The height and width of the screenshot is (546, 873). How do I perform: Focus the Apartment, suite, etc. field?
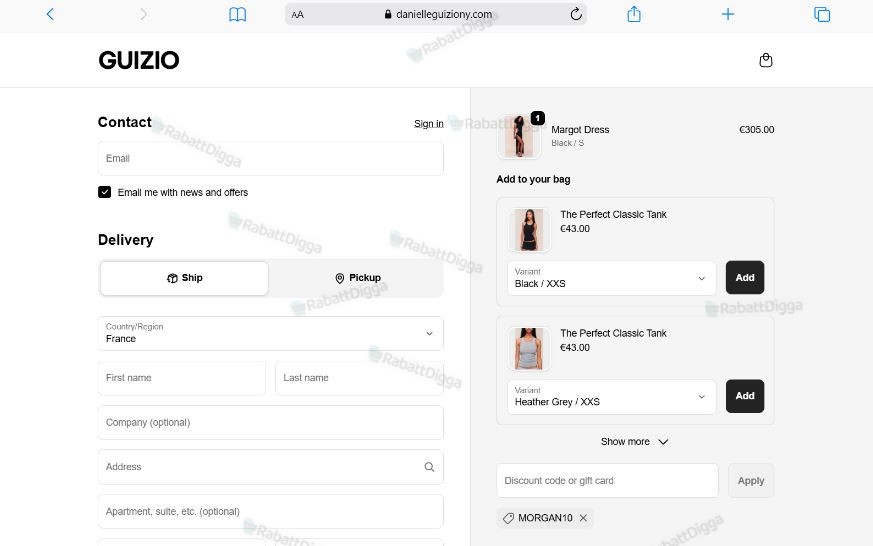(271, 511)
